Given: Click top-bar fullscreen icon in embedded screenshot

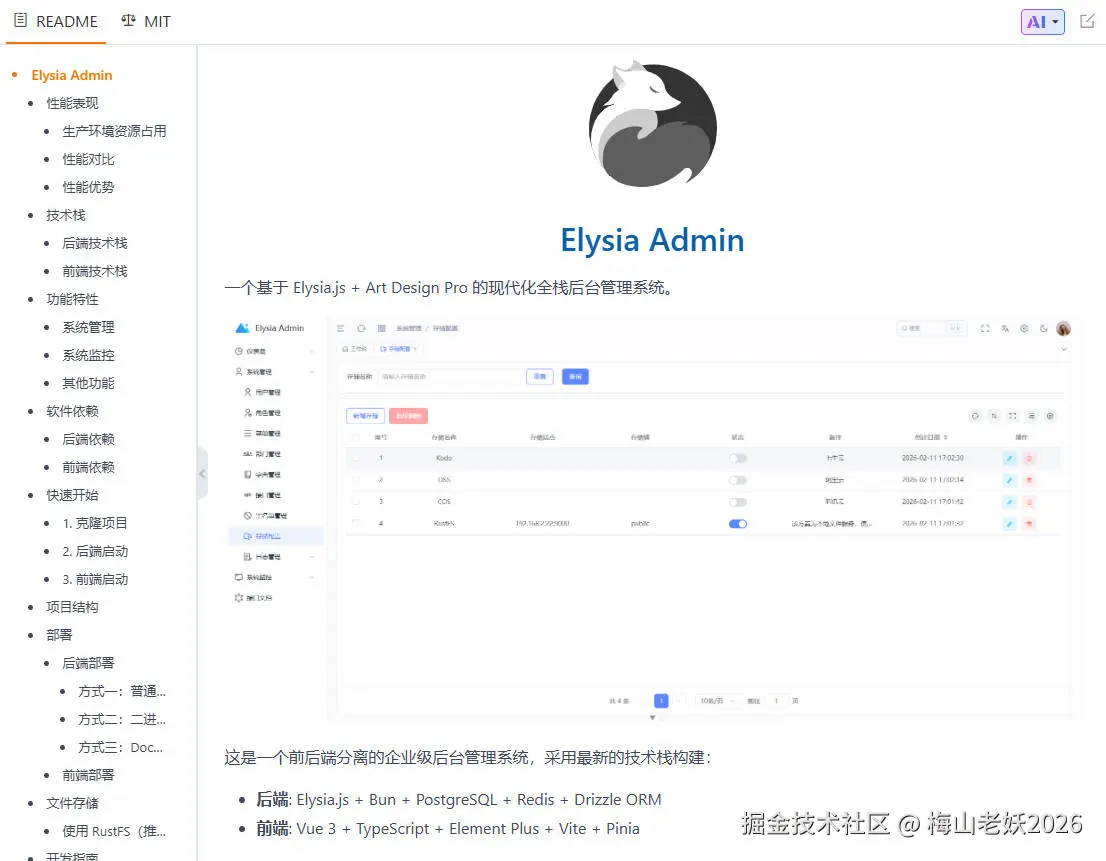Looking at the screenshot, I should 985,329.
